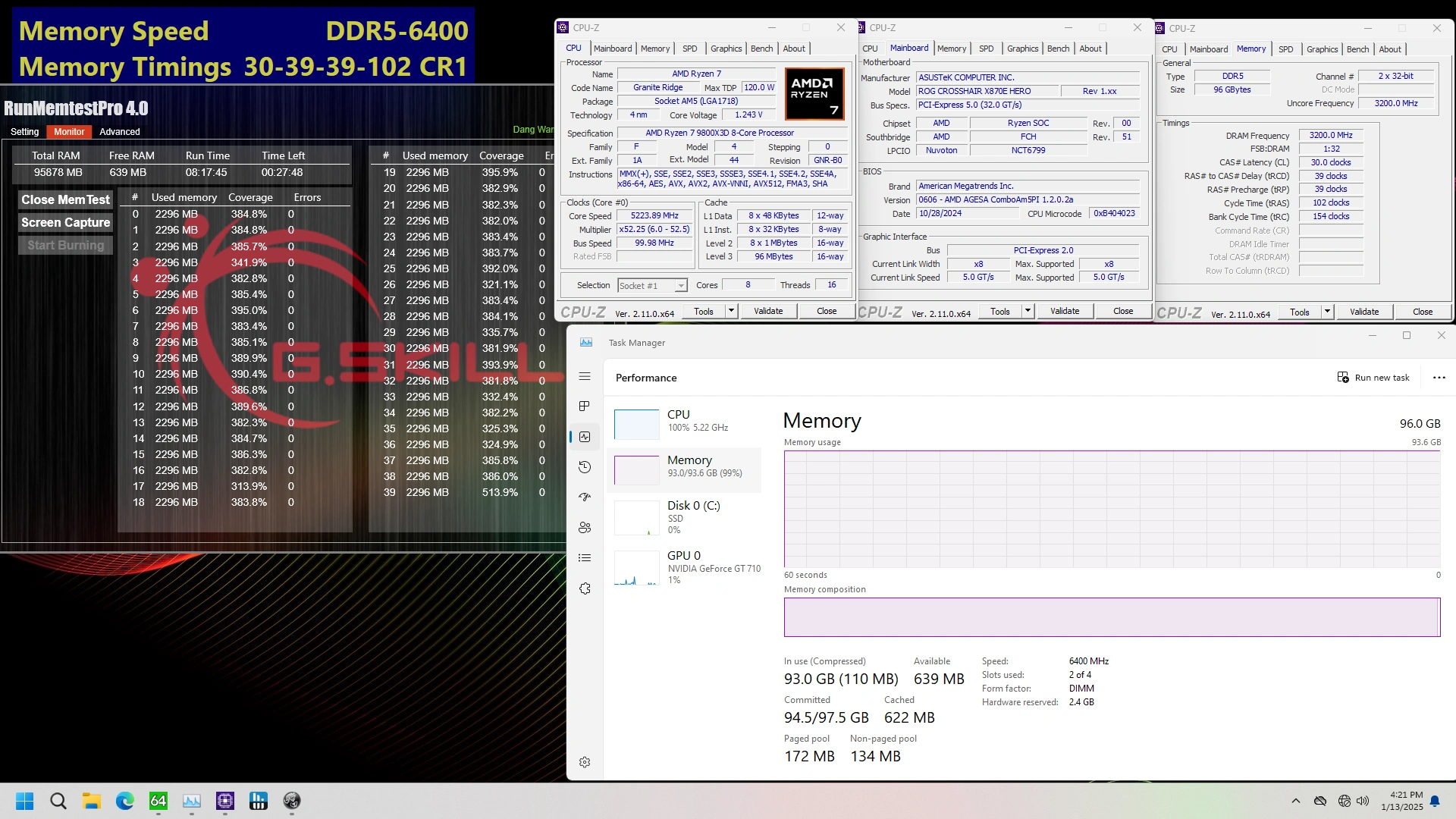
Task: Click the Monitor tab in RunMemtestPro
Action: (68, 131)
